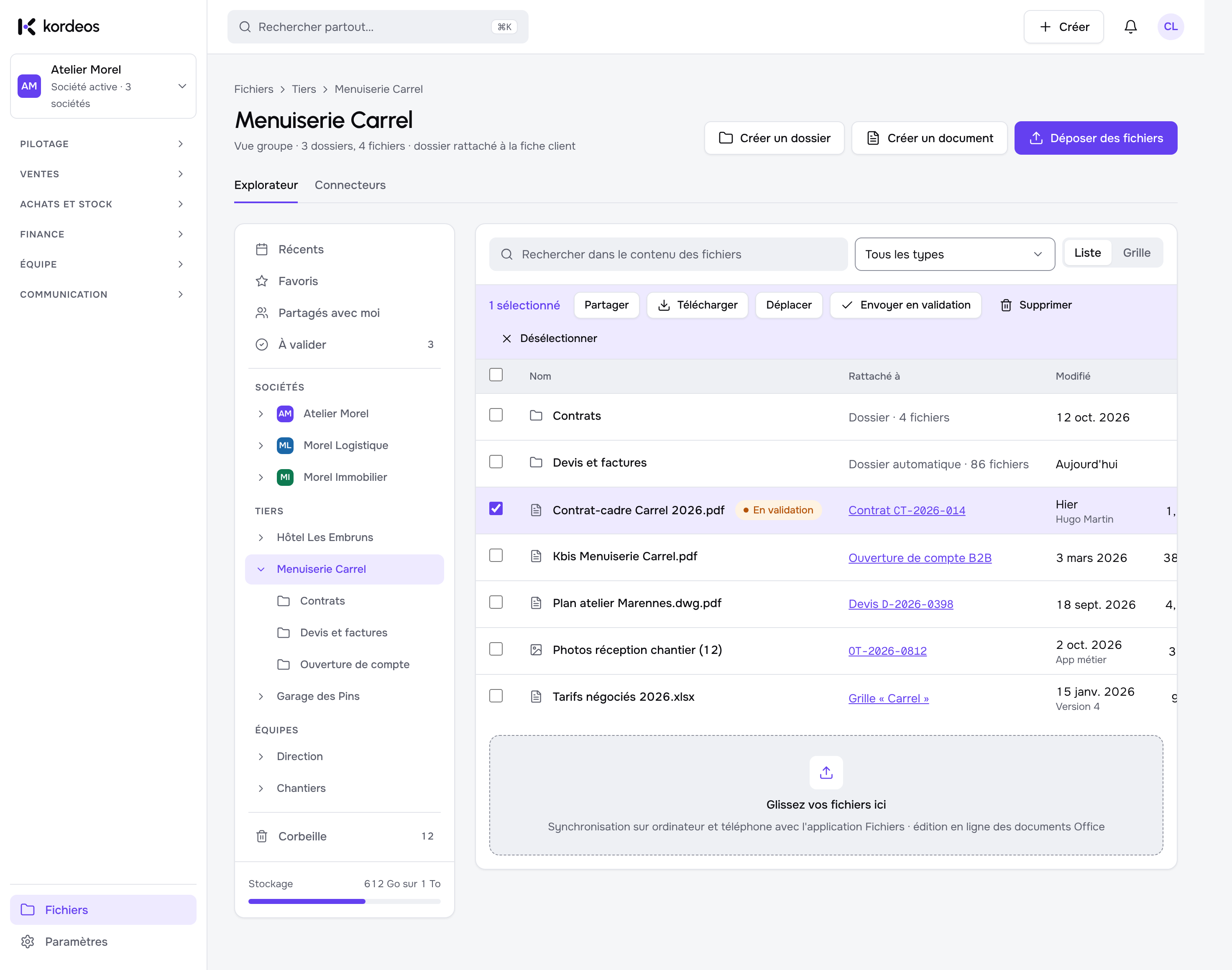
Task: Click the Stockage usage progress bar
Action: click(344, 901)
